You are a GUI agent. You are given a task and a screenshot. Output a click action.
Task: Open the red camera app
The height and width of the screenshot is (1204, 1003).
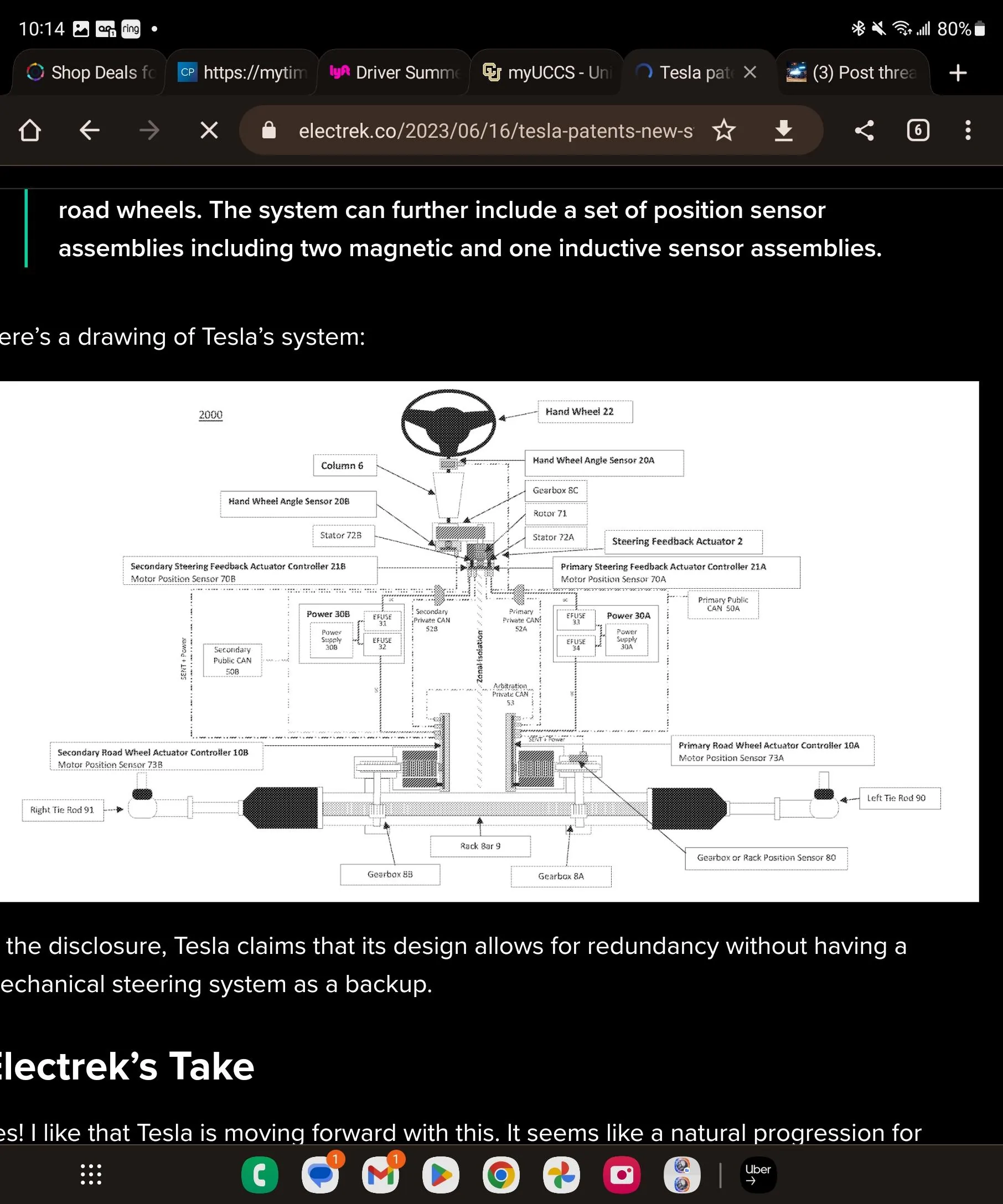click(x=622, y=1175)
